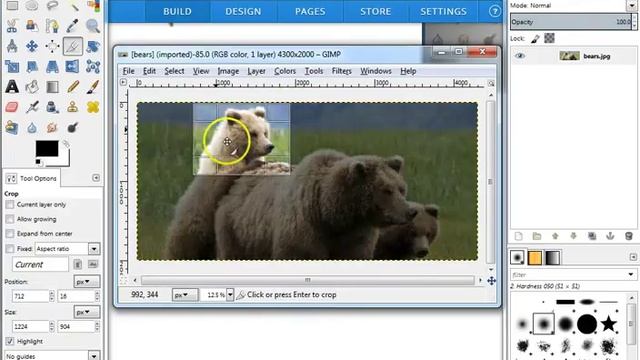Open the layer Mode dropdown

(x=631, y=5)
